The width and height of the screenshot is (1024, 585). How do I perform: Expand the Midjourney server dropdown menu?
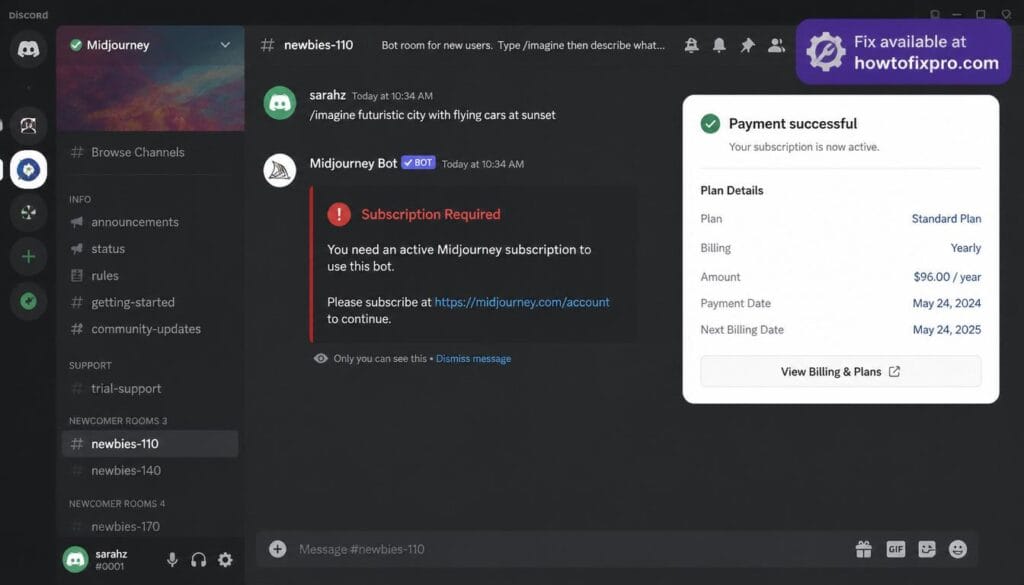point(225,45)
